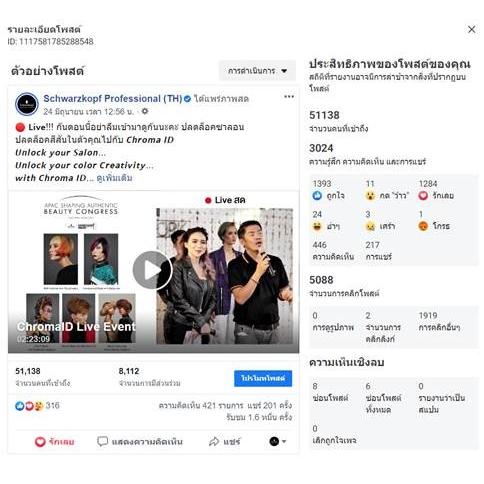Open the three-dot post options menu
Image resolution: width=484 pixels, height=484 pixels.
[x=289, y=97]
